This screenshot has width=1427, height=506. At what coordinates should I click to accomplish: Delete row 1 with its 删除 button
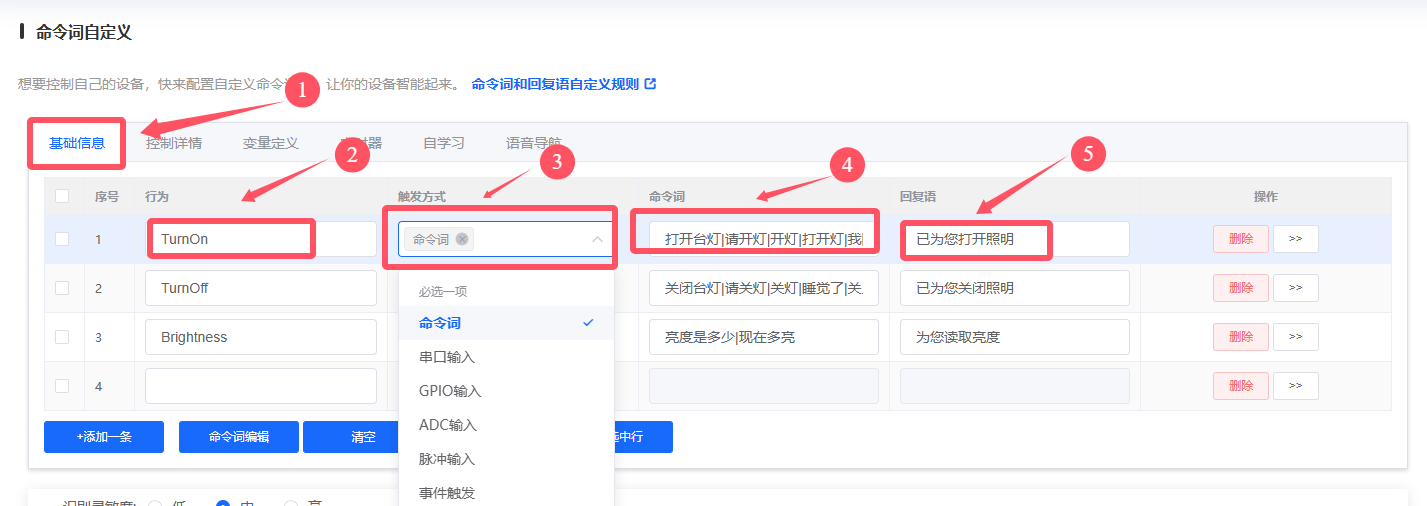click(1241, 239)
